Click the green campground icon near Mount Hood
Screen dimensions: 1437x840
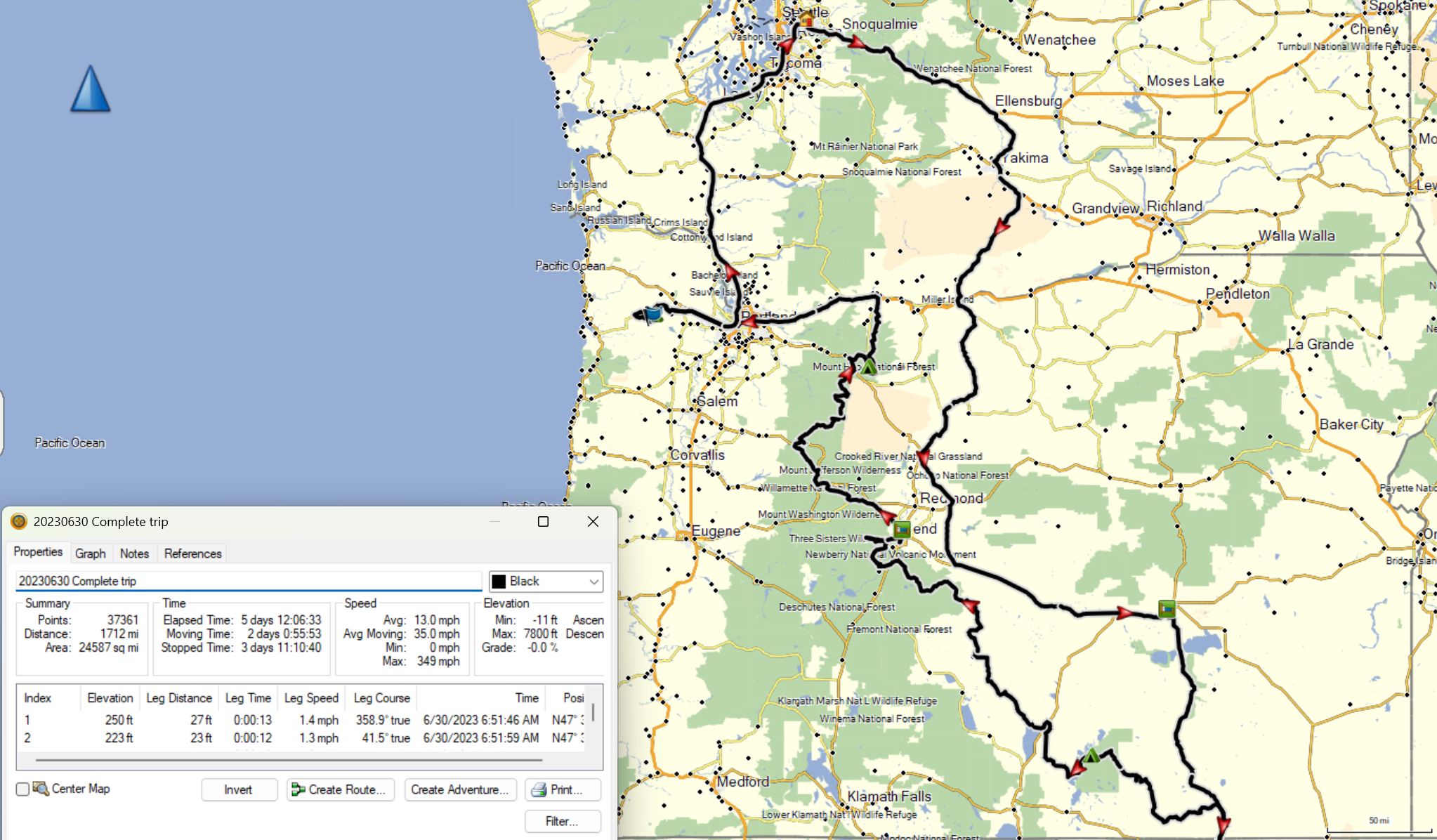[869, 367]
